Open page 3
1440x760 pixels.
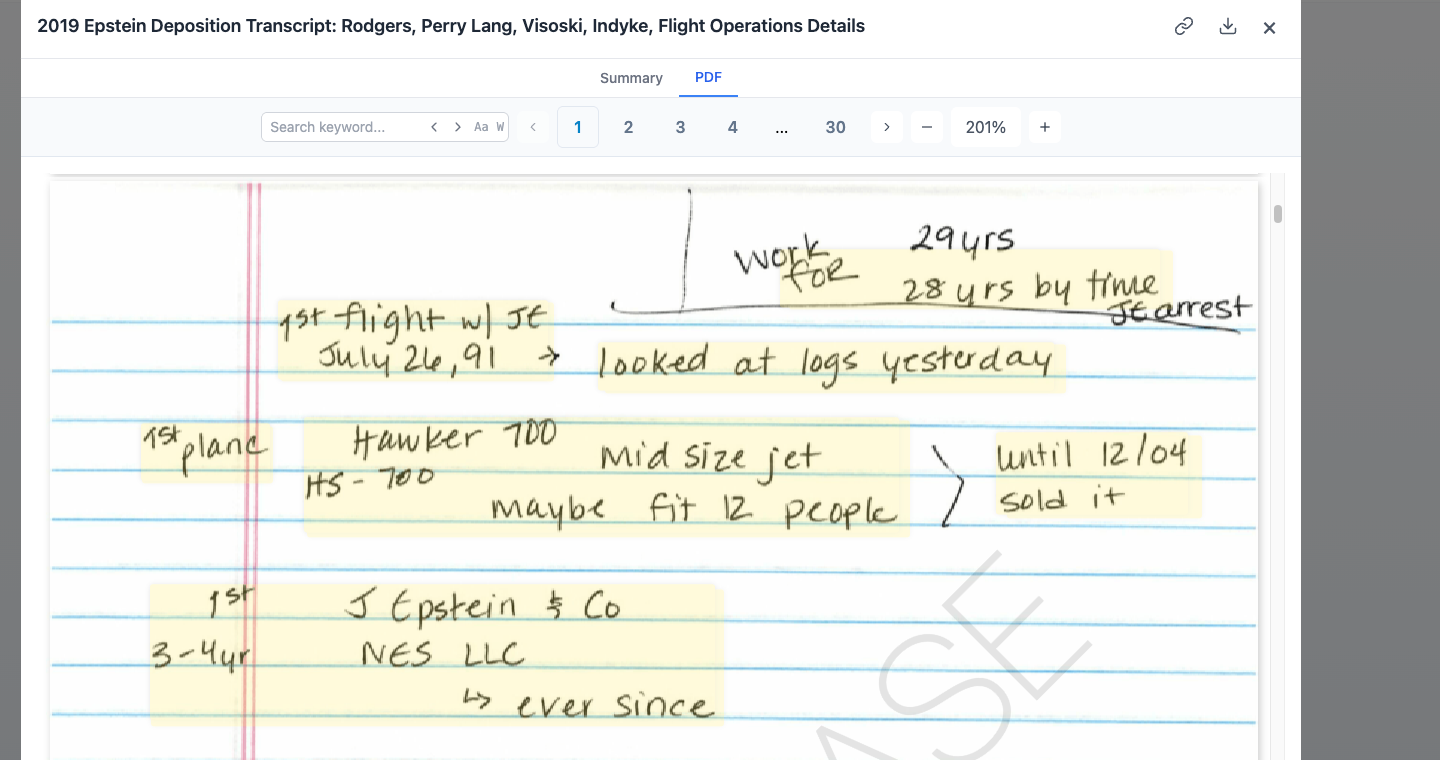pyautogui.click(x=680, y=127)
